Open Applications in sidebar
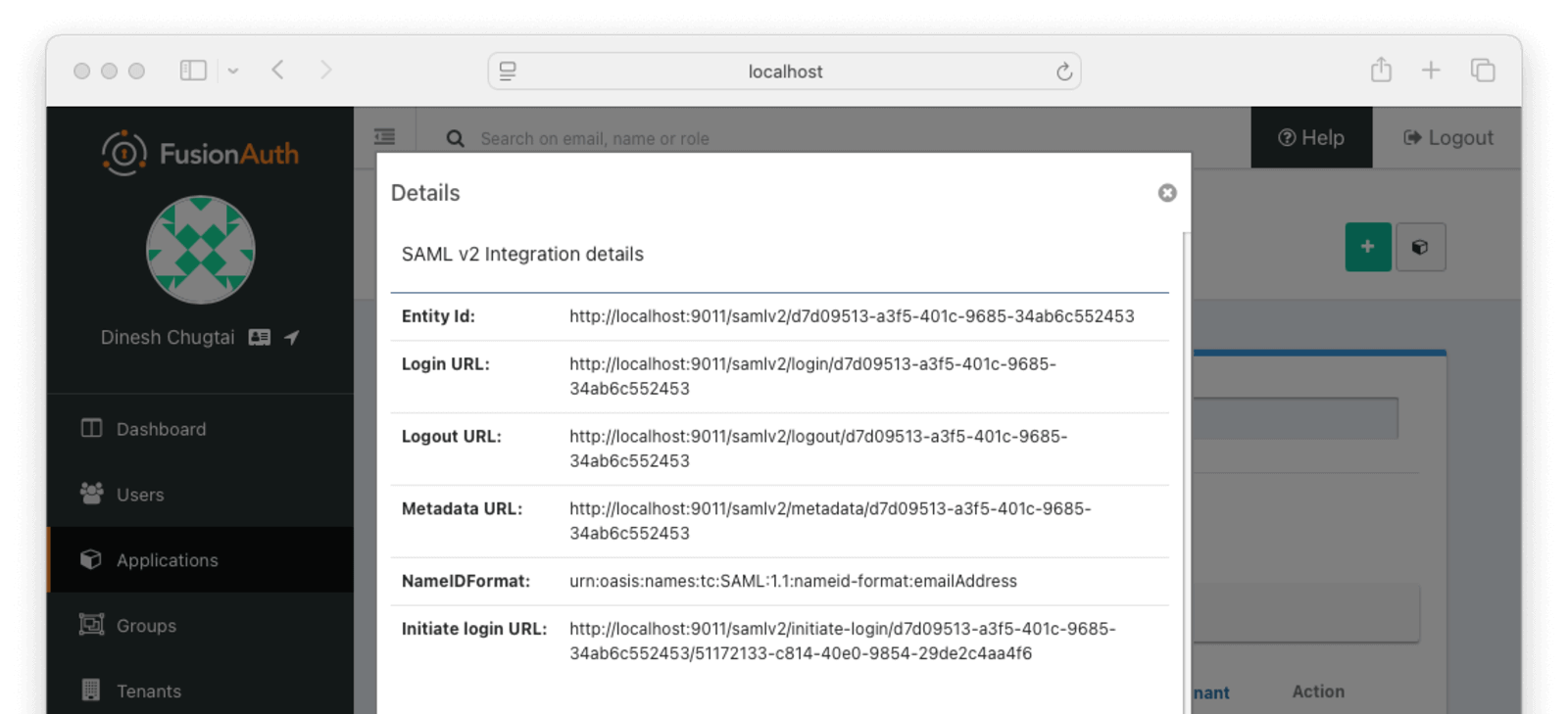 click(200, 560)
